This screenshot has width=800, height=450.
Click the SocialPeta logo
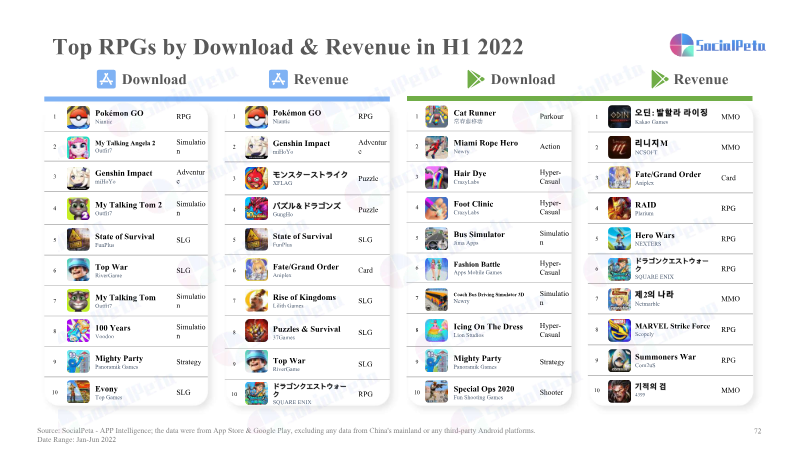717,45
